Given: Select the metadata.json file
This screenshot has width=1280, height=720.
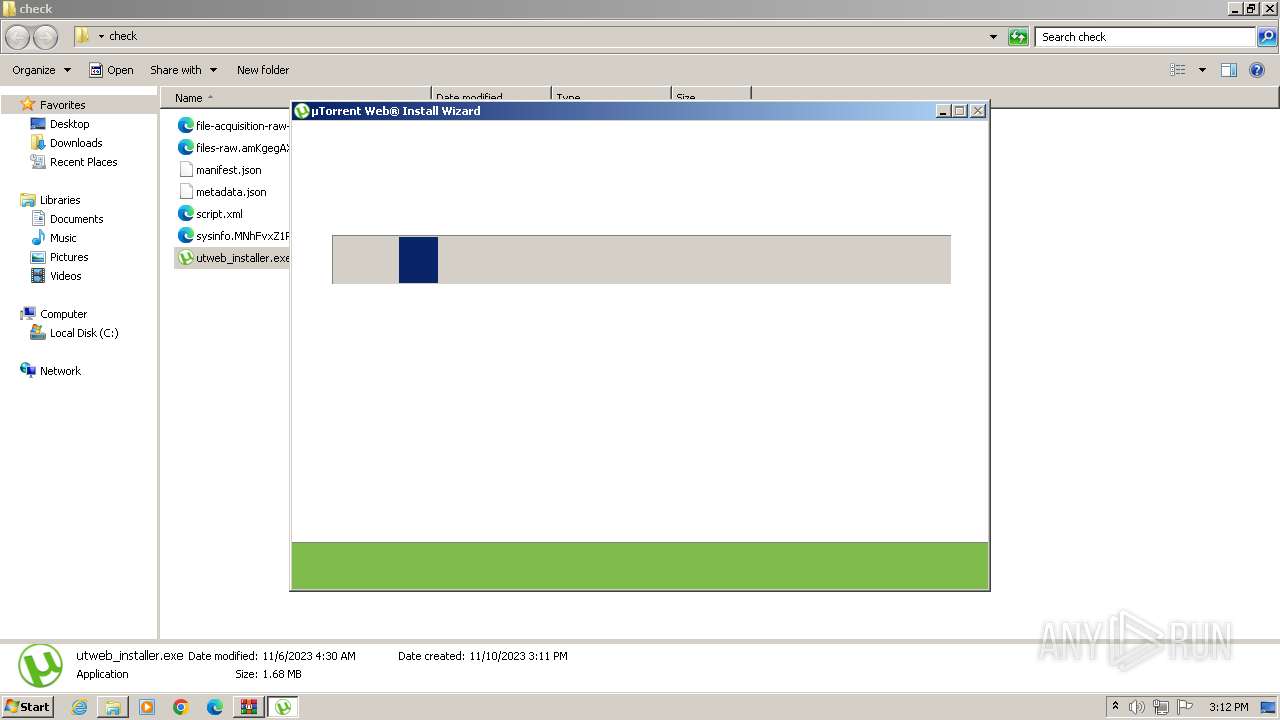Looking at the screenshot, I should (231, 192).
